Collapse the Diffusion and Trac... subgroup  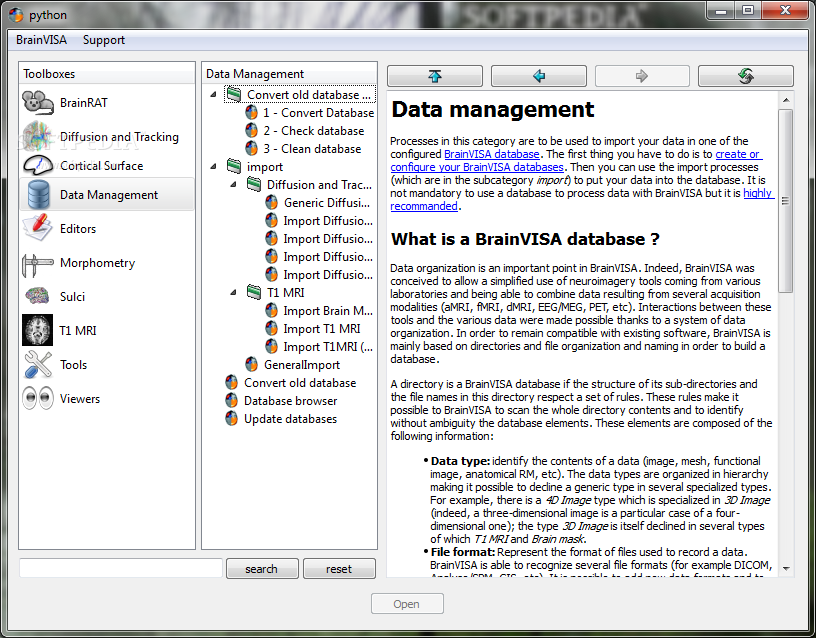[233, 185]
